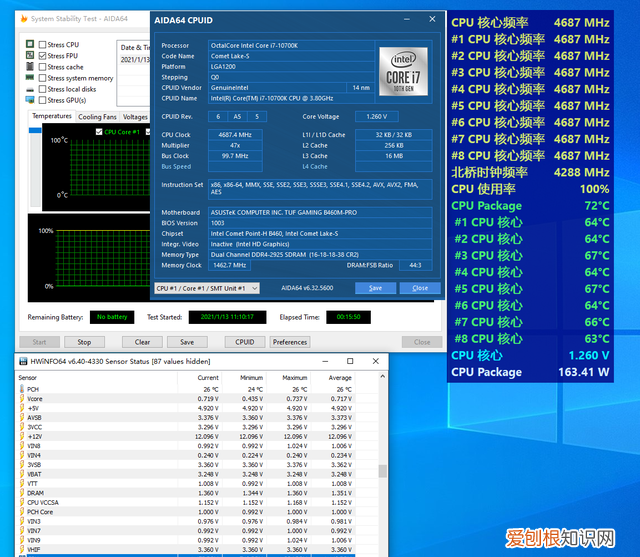
Task: Click the VIN7 row voltage icon
Action: (22, 530)
